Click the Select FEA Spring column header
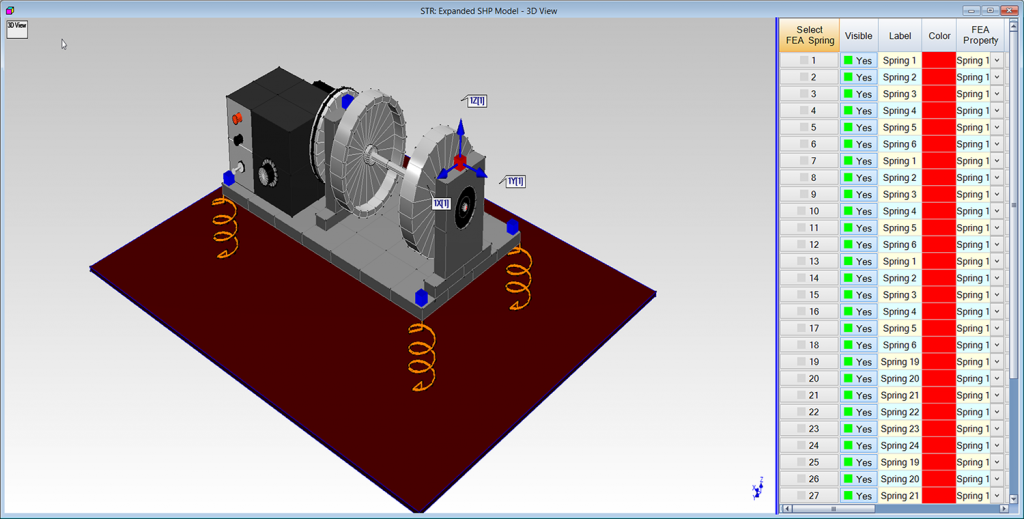The image size is (1024, 519). [809, 35]
